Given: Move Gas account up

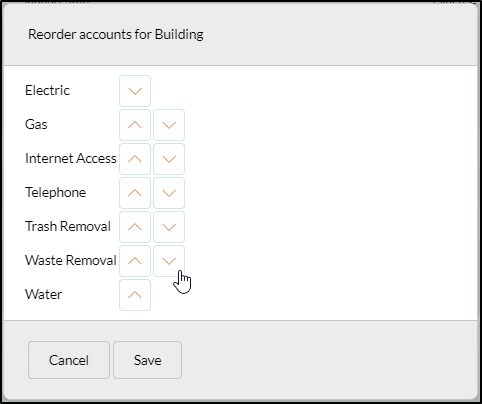Looking at the screenshot, I should pyautogui.click(x=135, y=125).
